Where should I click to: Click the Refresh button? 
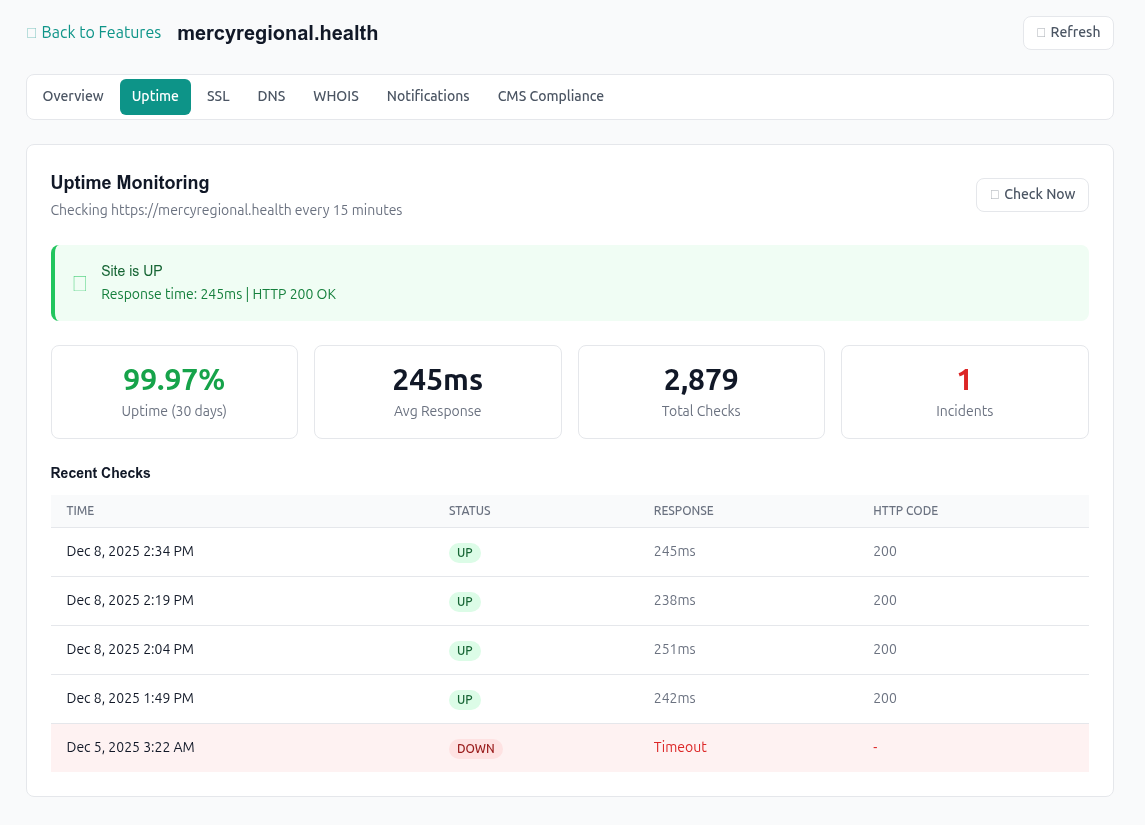pyautogui.click(x=1068, y=32)
